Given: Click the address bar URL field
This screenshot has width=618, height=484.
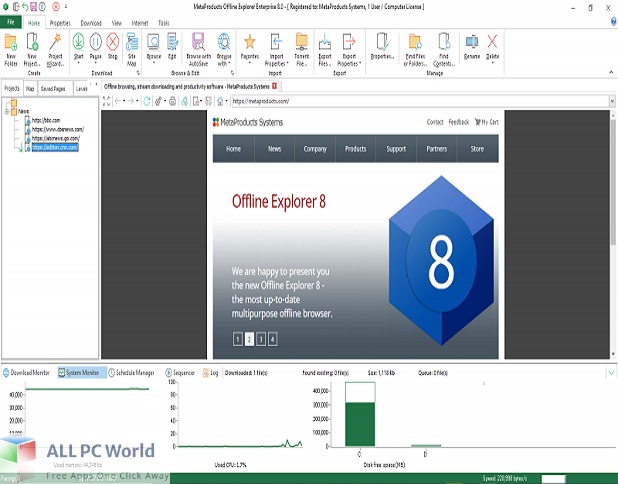Looking at the screenshot, I should [x=420, y=101].
